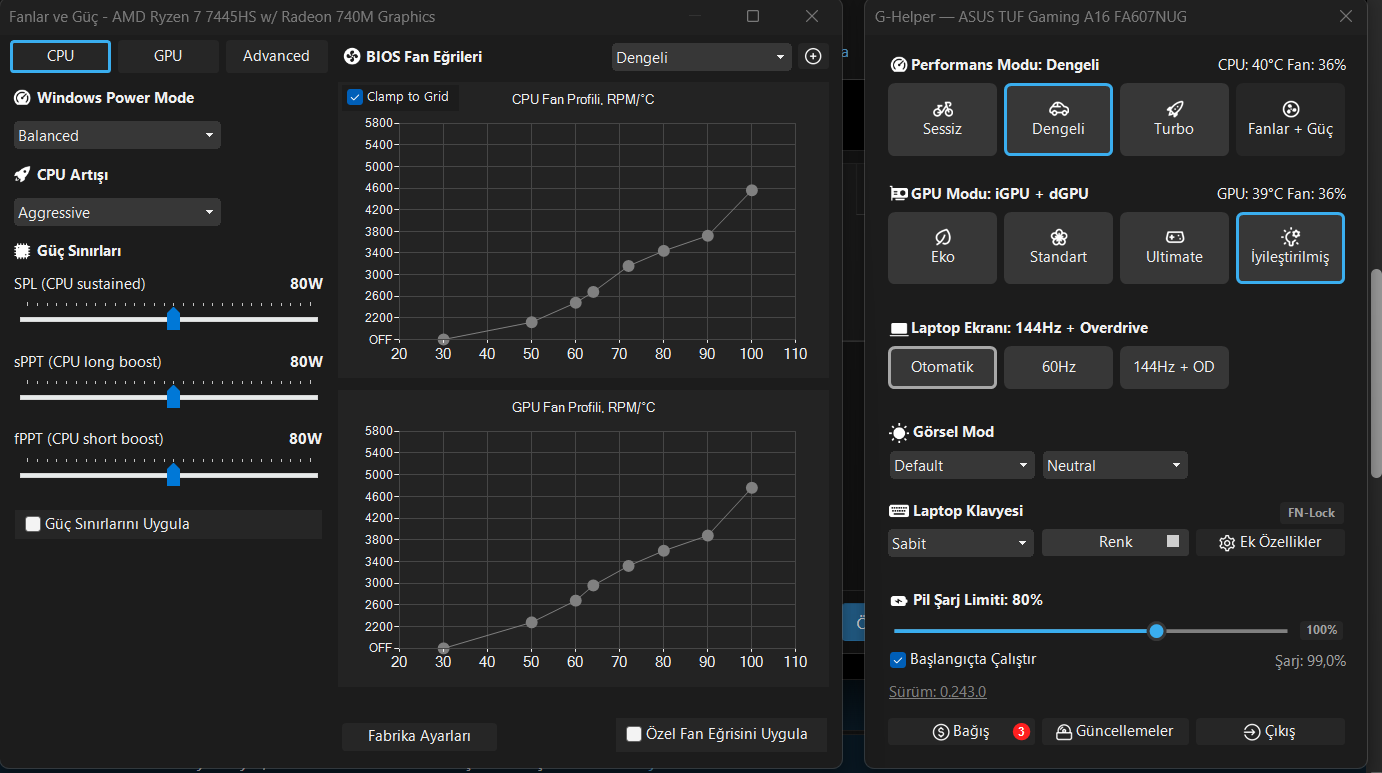Switch to the CPU tab

[60, 56]
